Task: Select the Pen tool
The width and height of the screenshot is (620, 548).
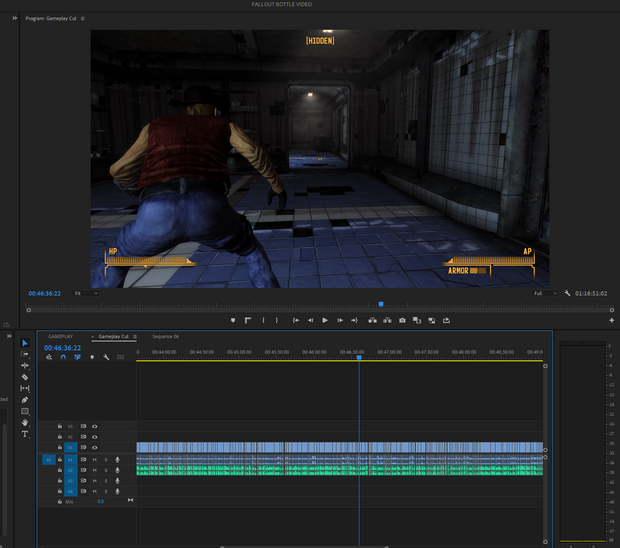Action: (25, 400)
